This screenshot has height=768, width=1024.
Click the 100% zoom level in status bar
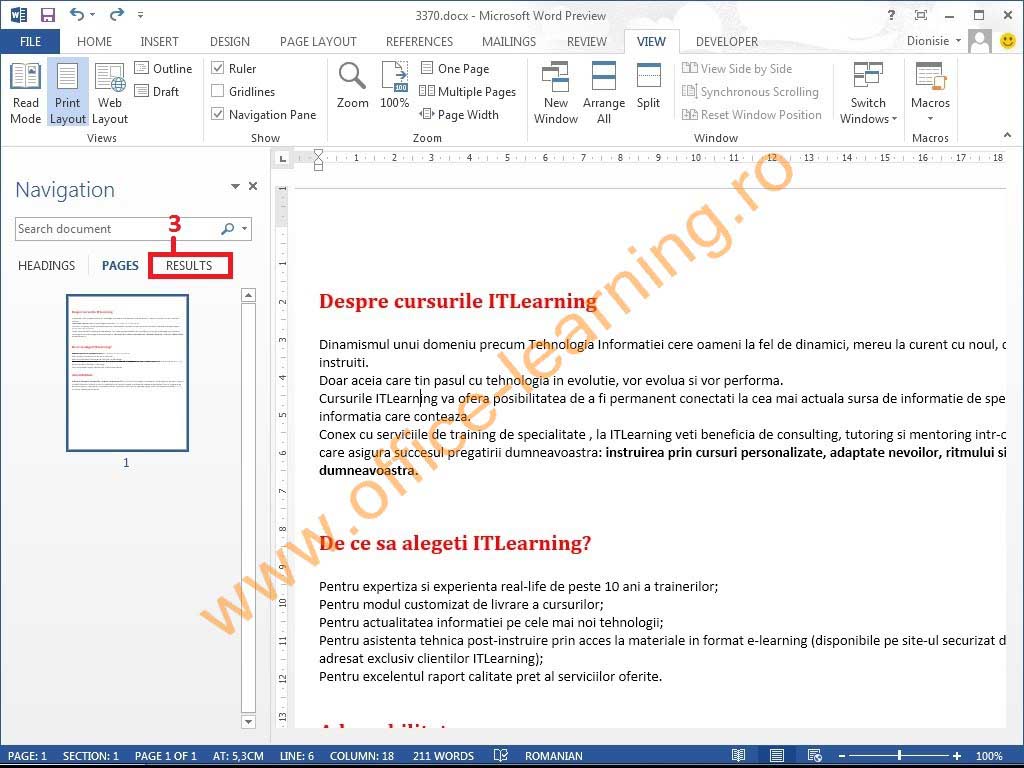(x=989, y=756)
